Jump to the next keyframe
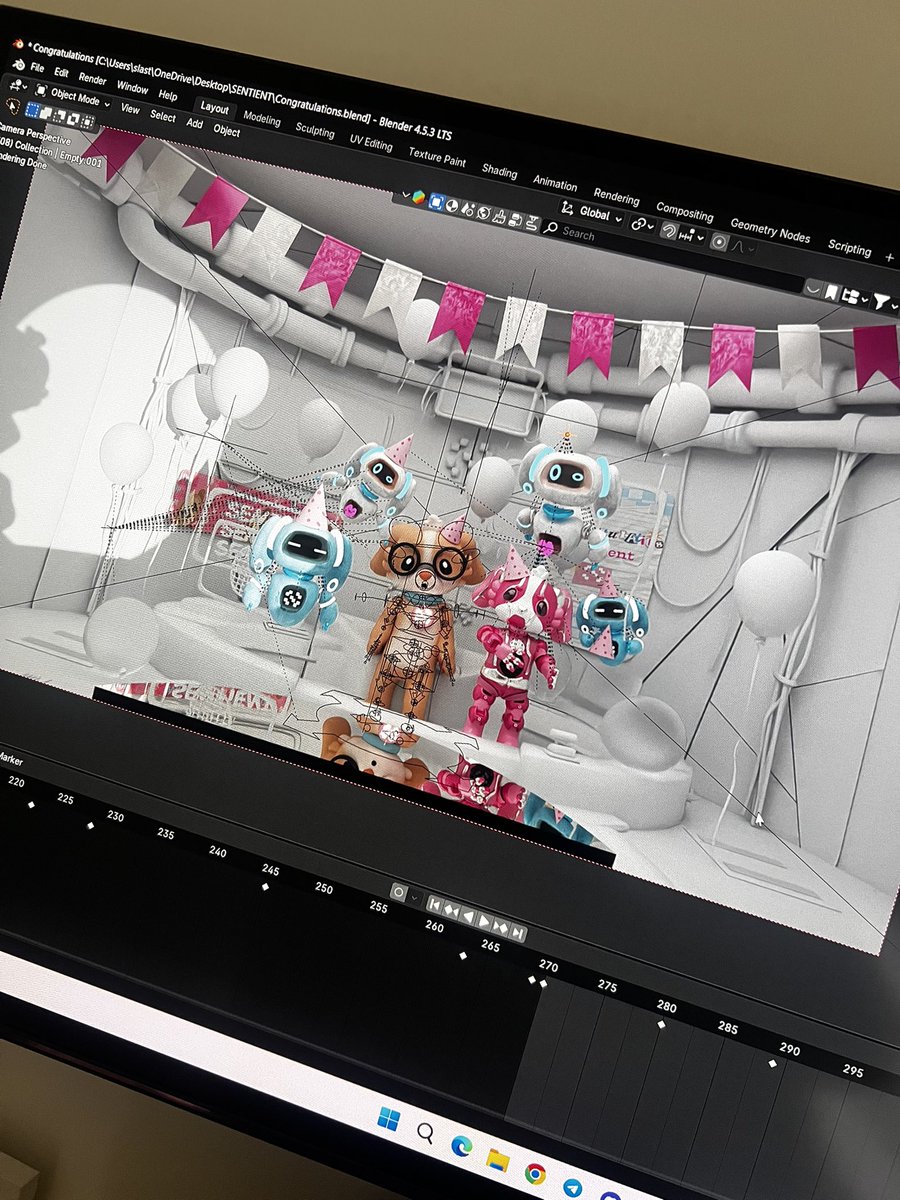 click(x=501, y=927)
